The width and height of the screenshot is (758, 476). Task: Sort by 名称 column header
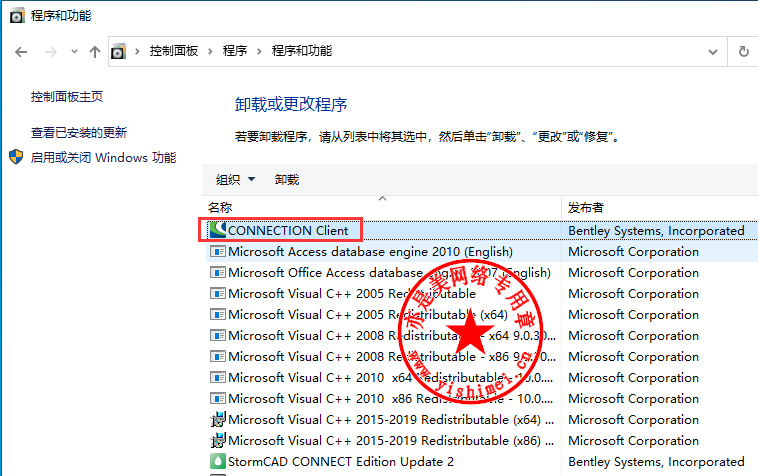220,208
